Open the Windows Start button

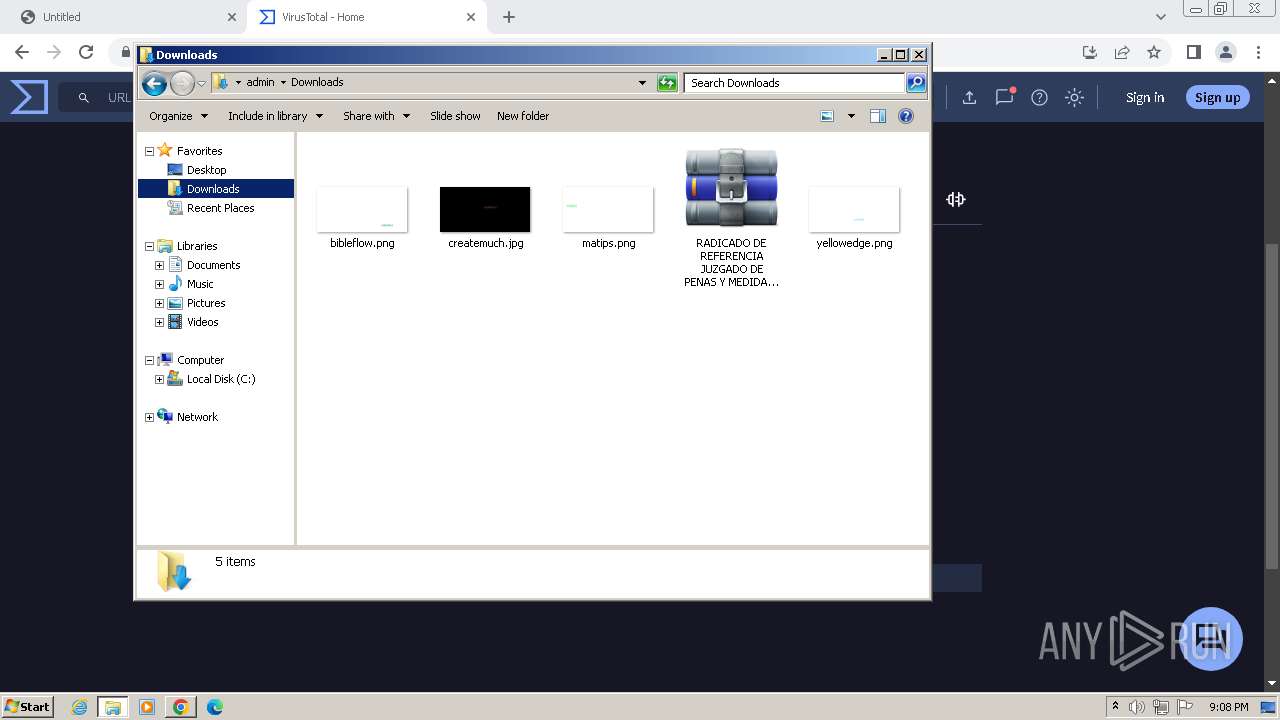(28, 706)
